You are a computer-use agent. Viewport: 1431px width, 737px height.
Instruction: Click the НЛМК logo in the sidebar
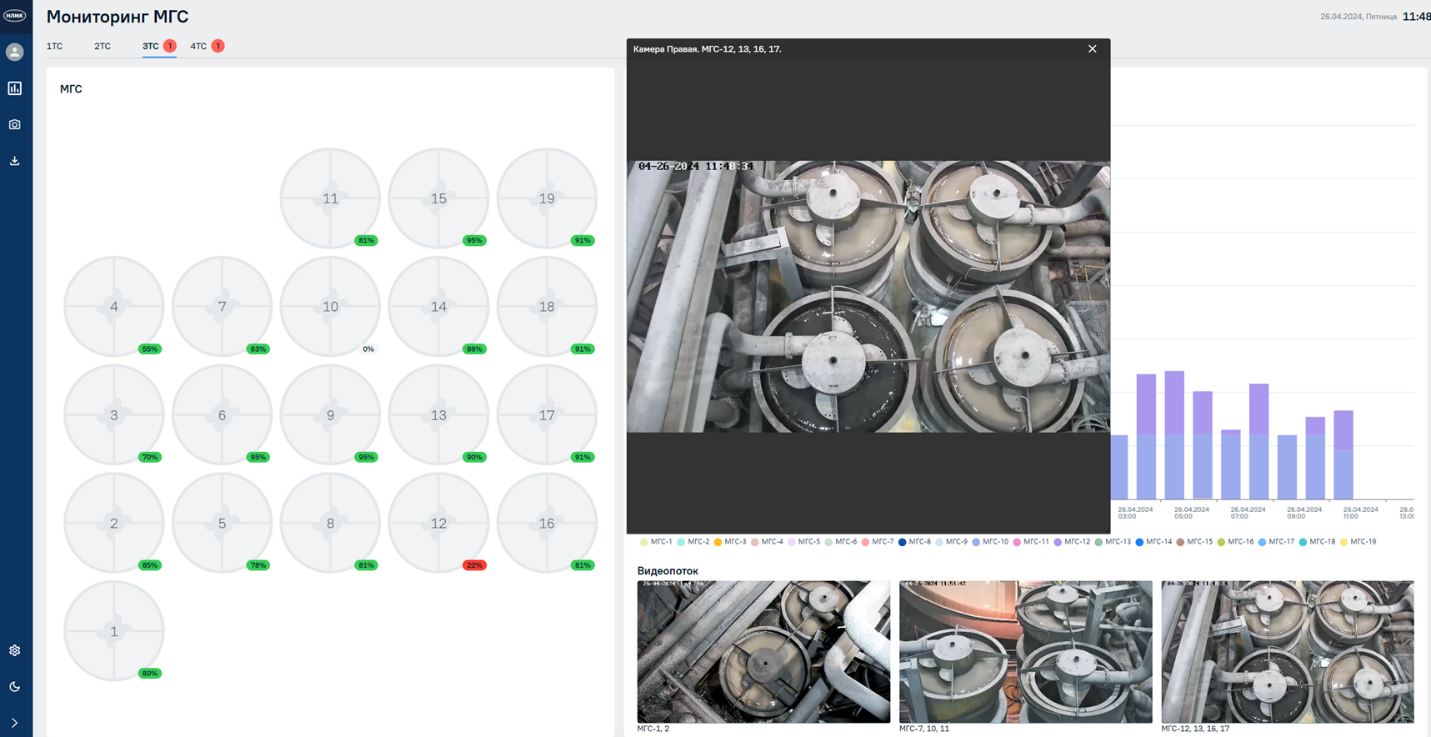click(14, 16)
